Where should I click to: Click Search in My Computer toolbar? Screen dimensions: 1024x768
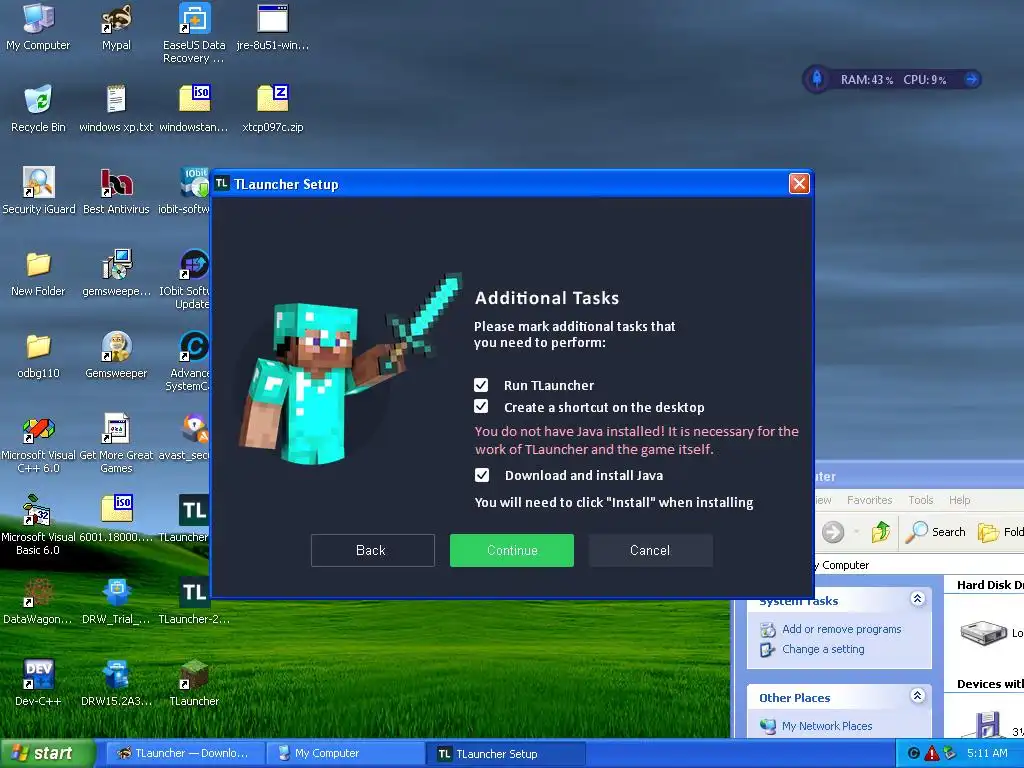tap(936, 532)
